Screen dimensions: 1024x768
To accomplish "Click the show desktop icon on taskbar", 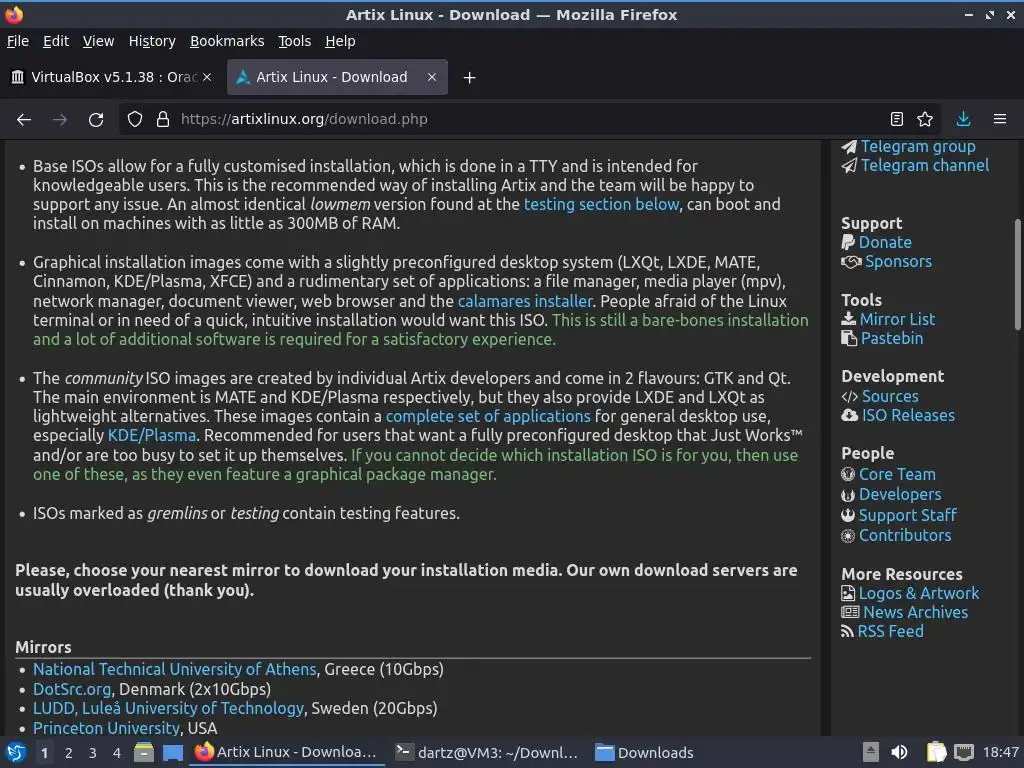I will 173,753.
